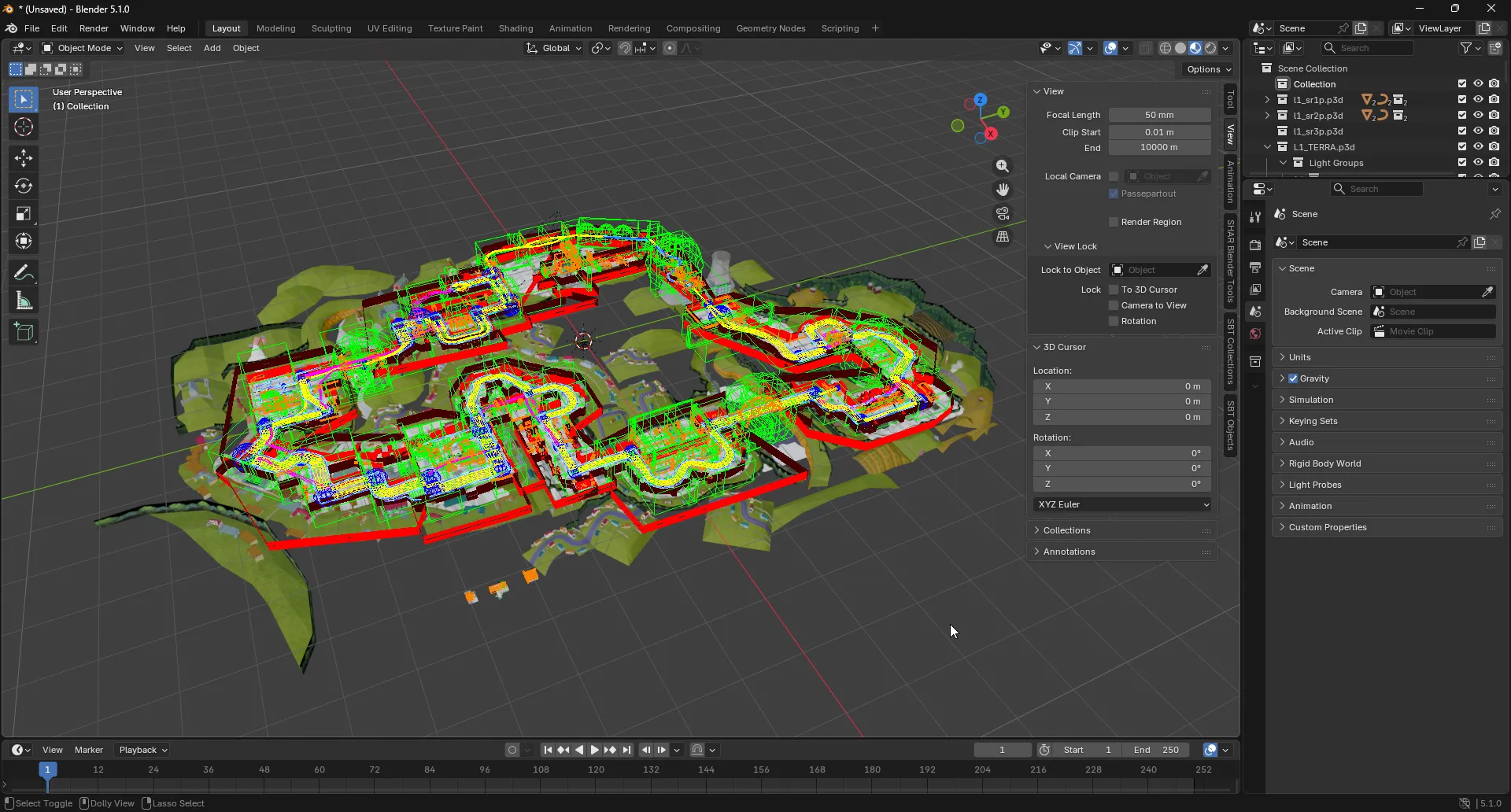Click the Clip End 10000 m field
The width and height of the screenshot is (1511, 812).
coord(1160,148)
